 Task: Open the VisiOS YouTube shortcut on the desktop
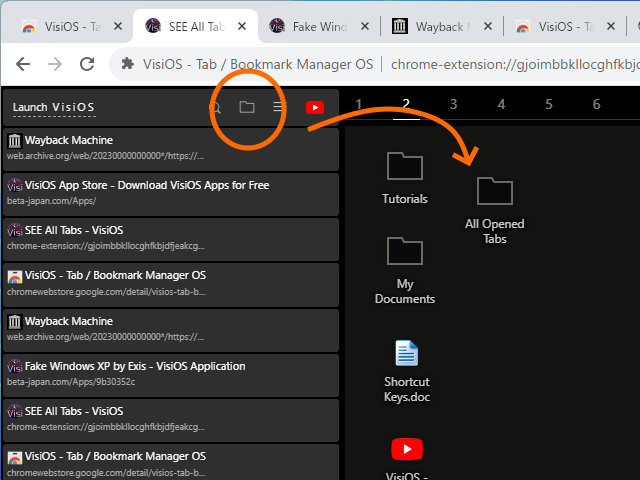pyautogui.click(x=407, y=458)
